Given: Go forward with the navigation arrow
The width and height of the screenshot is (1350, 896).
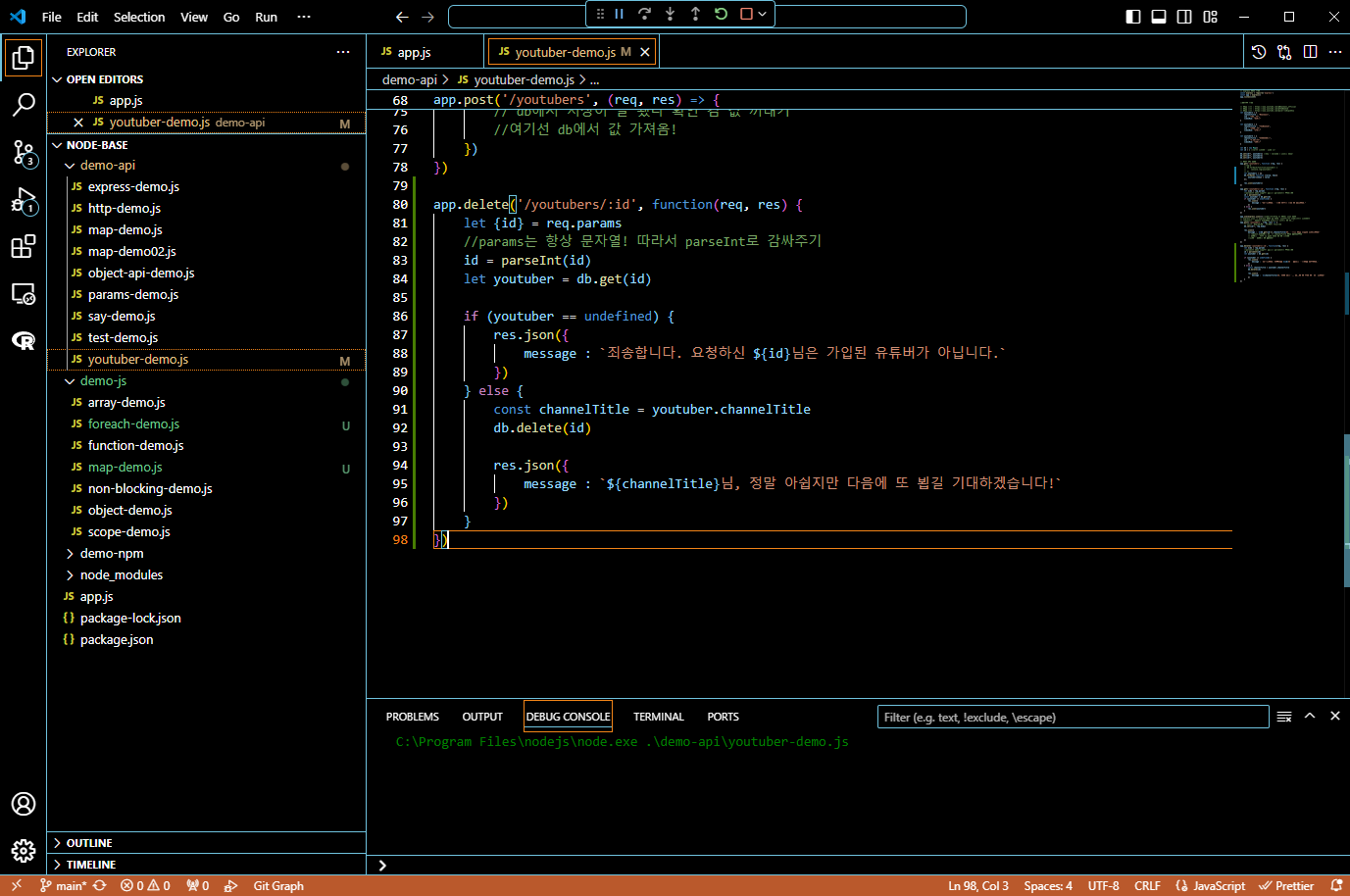Looking at the screenshot, I should tap(427, 17).
